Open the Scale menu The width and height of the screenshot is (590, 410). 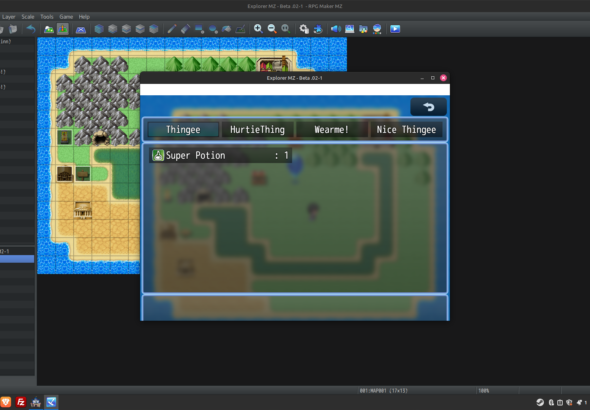[x=28, y=17]
